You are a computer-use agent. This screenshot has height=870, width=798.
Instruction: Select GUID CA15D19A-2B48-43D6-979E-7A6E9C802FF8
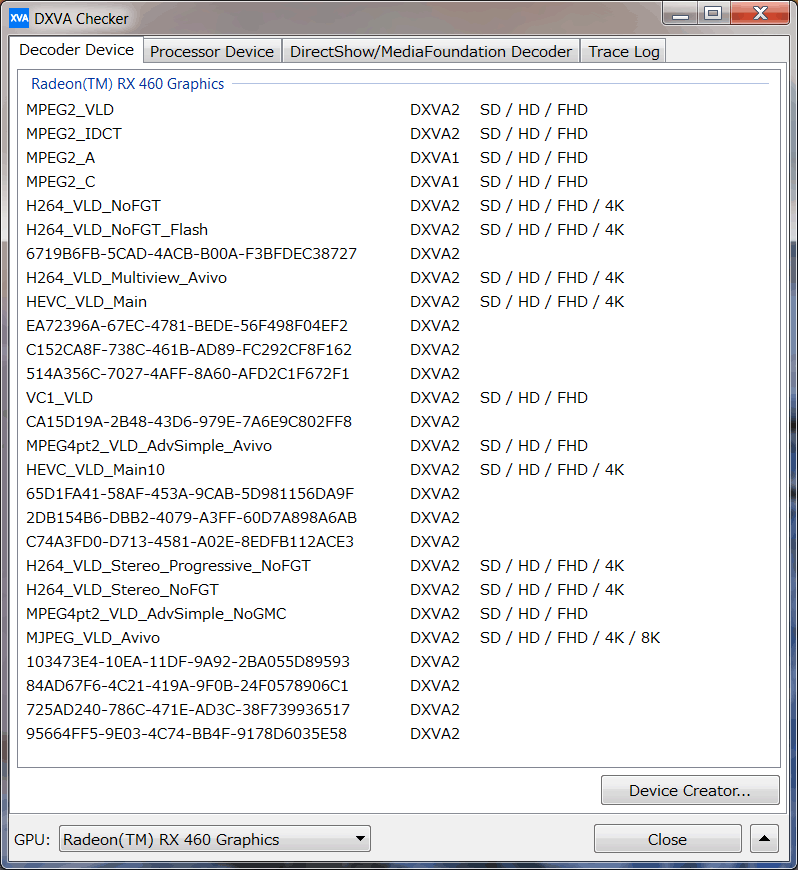(397, 422)
